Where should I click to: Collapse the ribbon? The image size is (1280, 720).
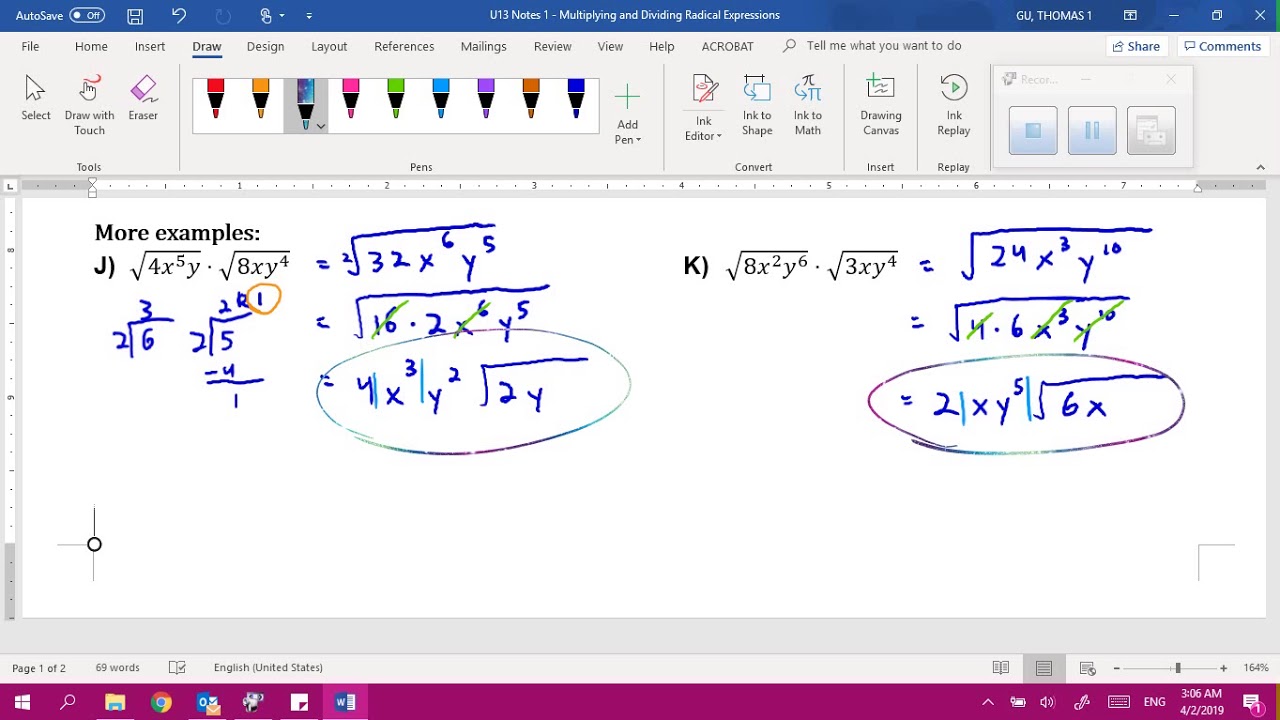(1260, 167)
